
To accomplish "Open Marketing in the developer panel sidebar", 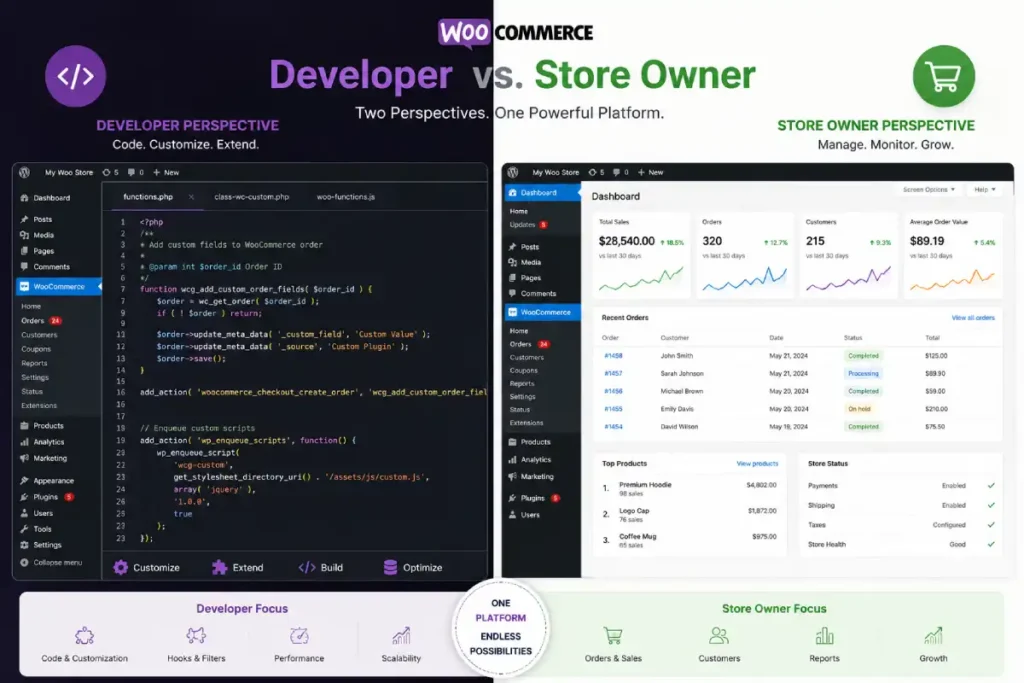I will pyautogui.click(x=43, y=458).
